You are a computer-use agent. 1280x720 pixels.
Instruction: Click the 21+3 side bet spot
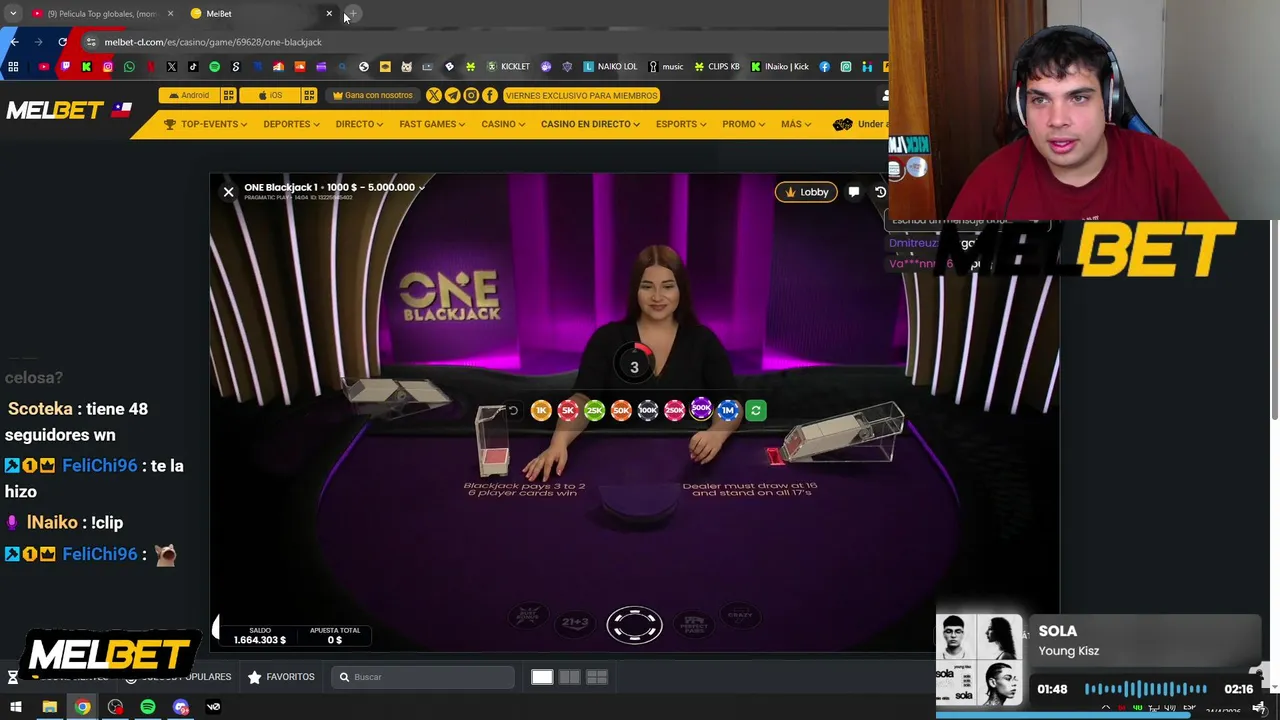click(x=575, y=622)
